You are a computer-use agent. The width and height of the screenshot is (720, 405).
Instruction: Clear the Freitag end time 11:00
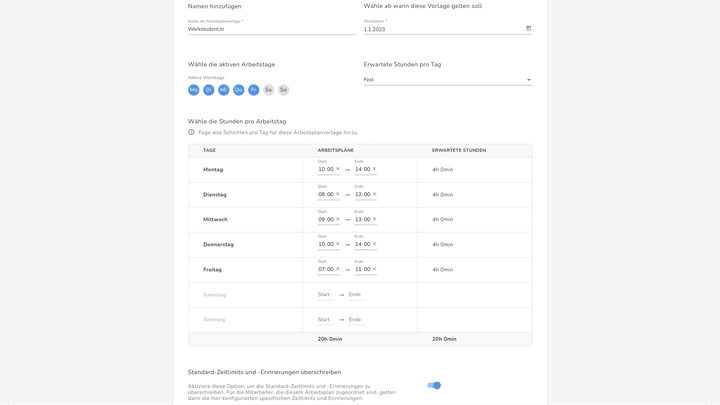pos(374,269)
